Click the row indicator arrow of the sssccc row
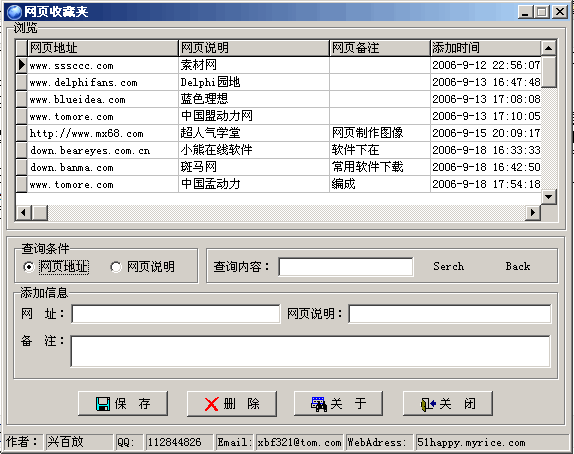This screenshot has height=454, width=574. [x=22, y=65]
